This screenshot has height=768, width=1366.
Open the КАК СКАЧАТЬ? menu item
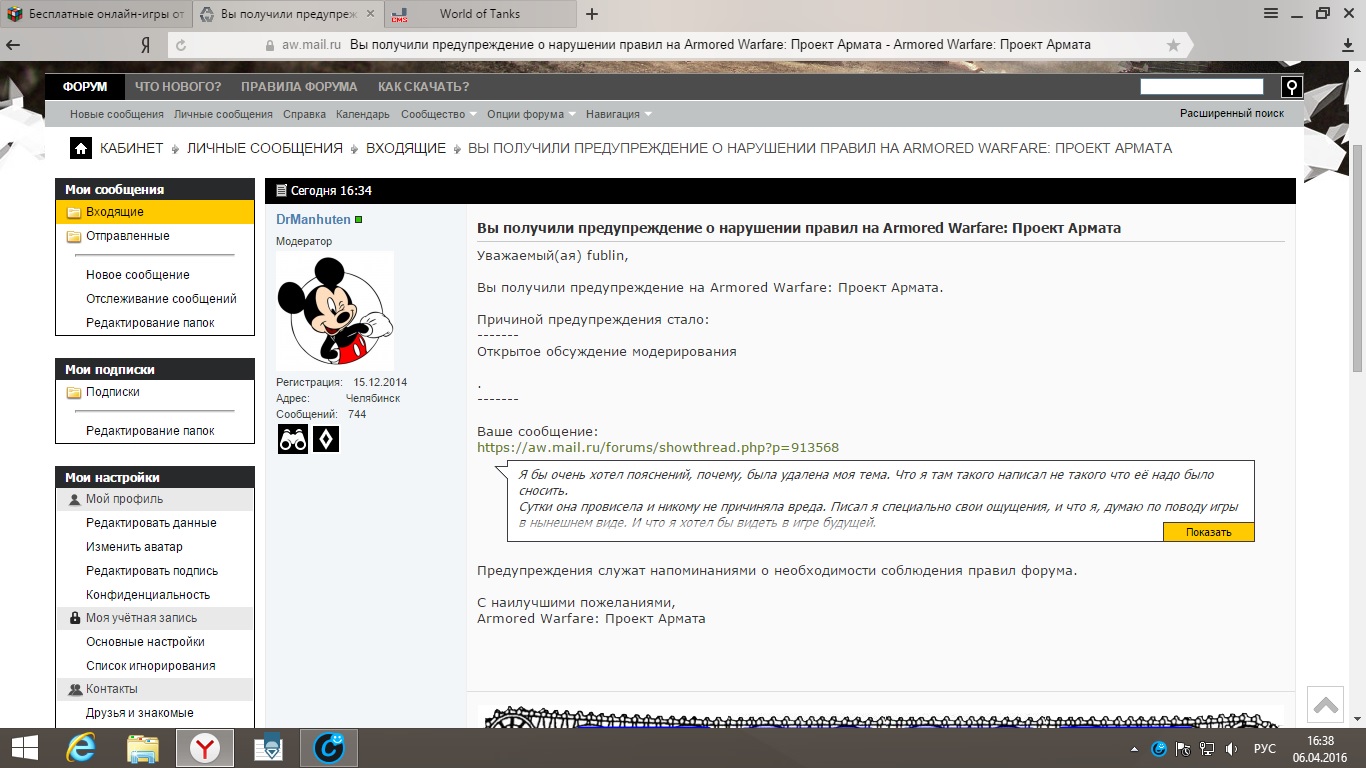point(423,87)
